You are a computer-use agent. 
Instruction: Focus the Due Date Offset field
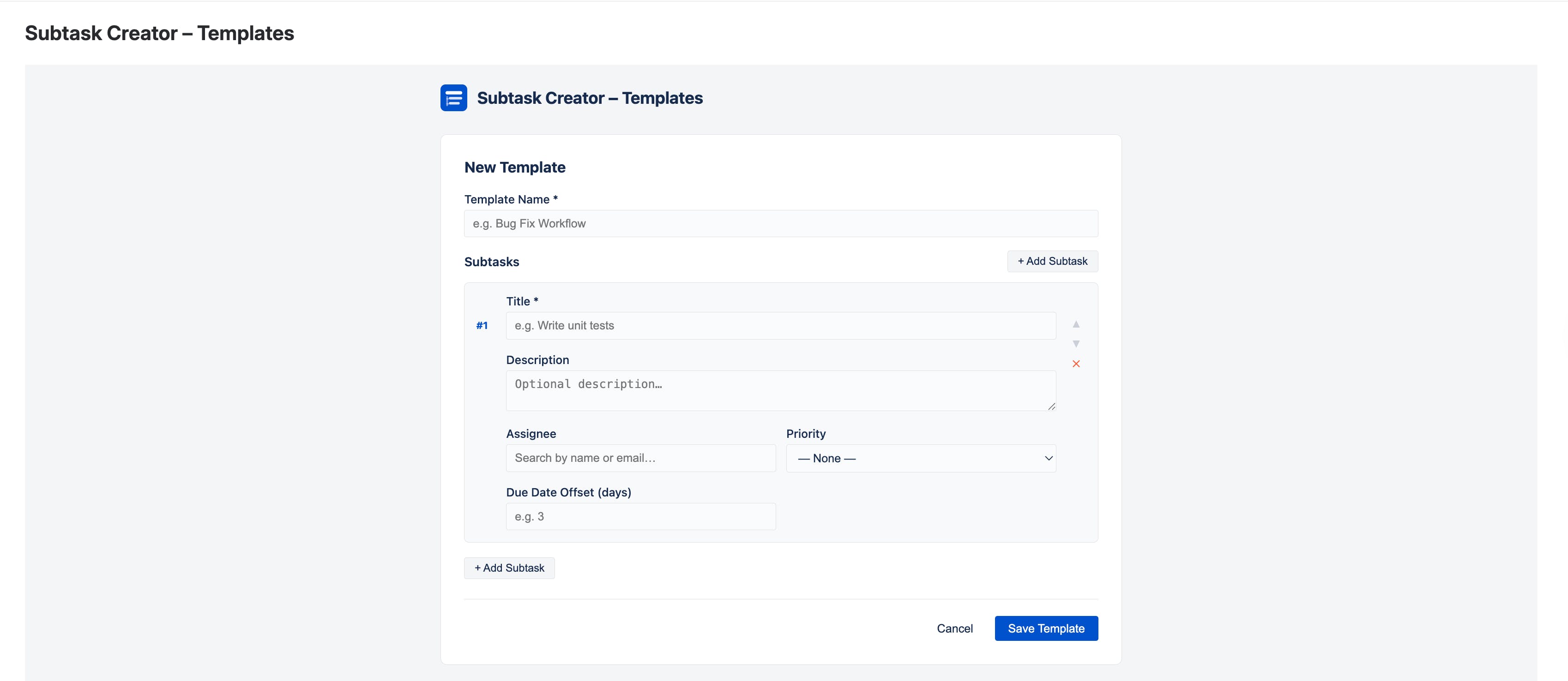(641, 517)
